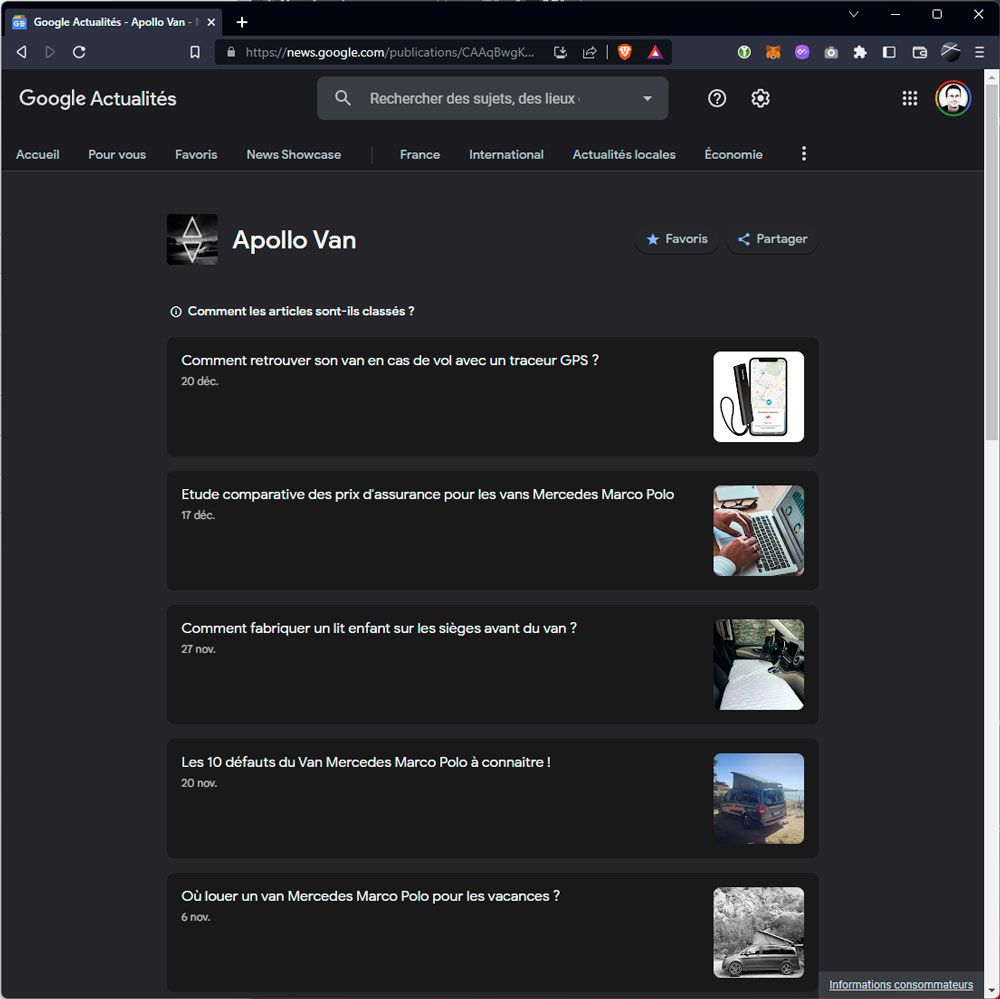Image resolution: width=1000 pixels, height=999 pixels.
Task: Open the browser hamburger main menu
Action: [x=980, y=52]
